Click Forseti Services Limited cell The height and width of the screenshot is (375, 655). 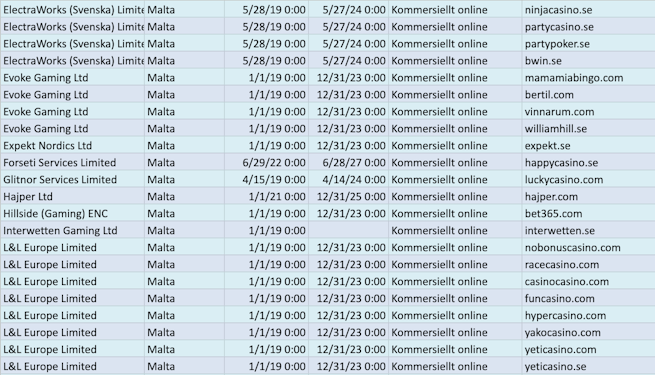73,162
